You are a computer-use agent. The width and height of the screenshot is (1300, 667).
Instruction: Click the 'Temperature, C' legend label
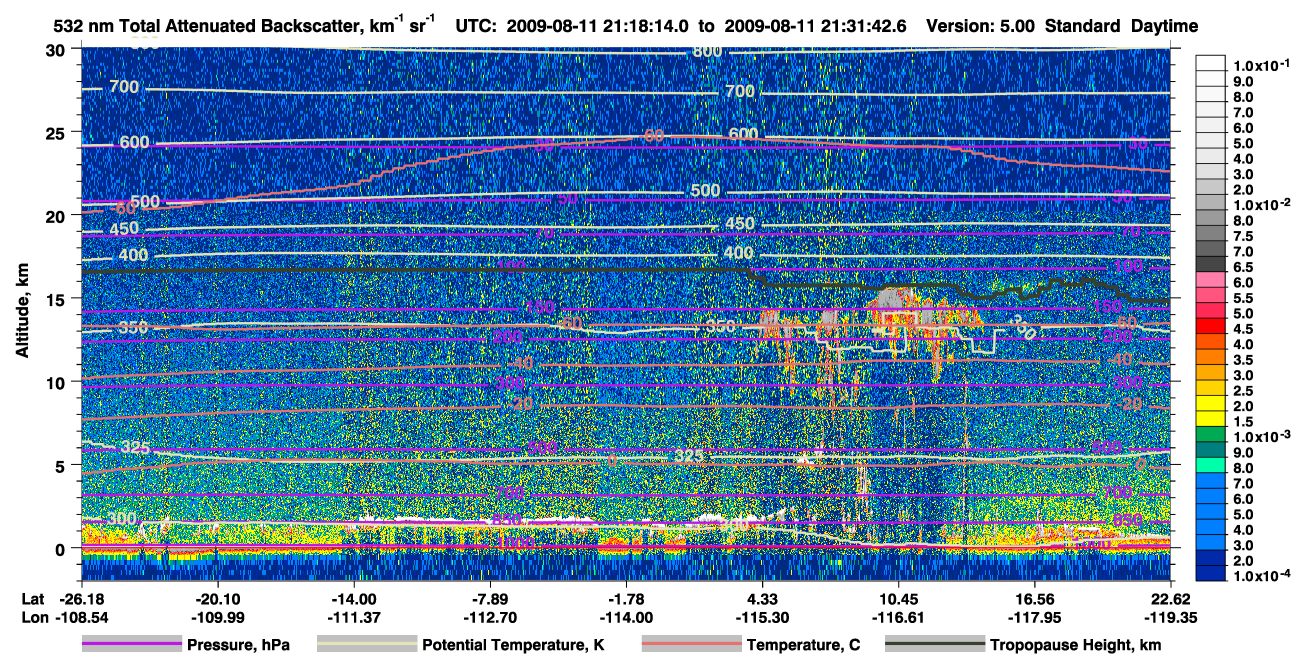[x=803, y=645]
